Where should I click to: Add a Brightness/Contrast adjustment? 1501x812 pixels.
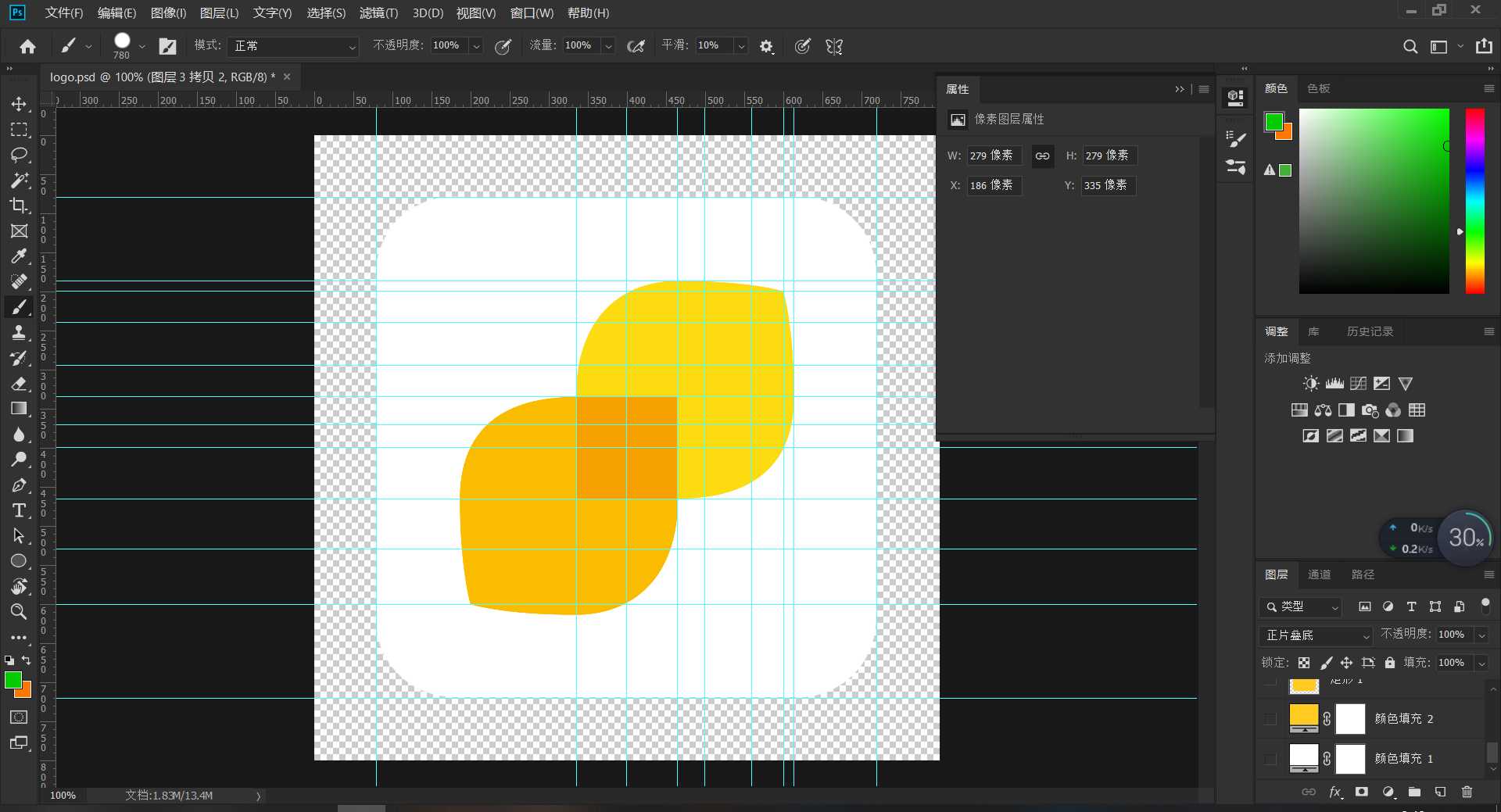point(1311,384)
